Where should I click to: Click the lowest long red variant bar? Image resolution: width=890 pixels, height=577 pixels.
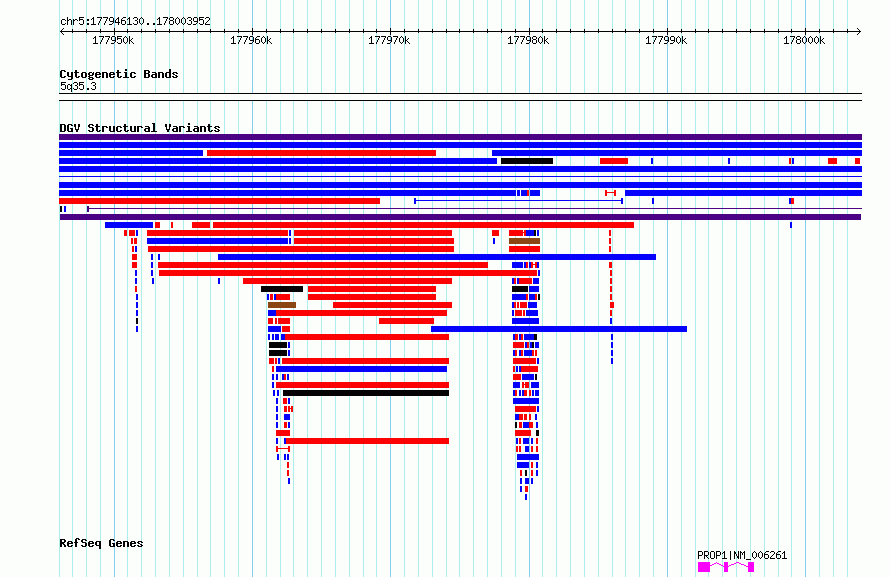click(x=367, y=441)
